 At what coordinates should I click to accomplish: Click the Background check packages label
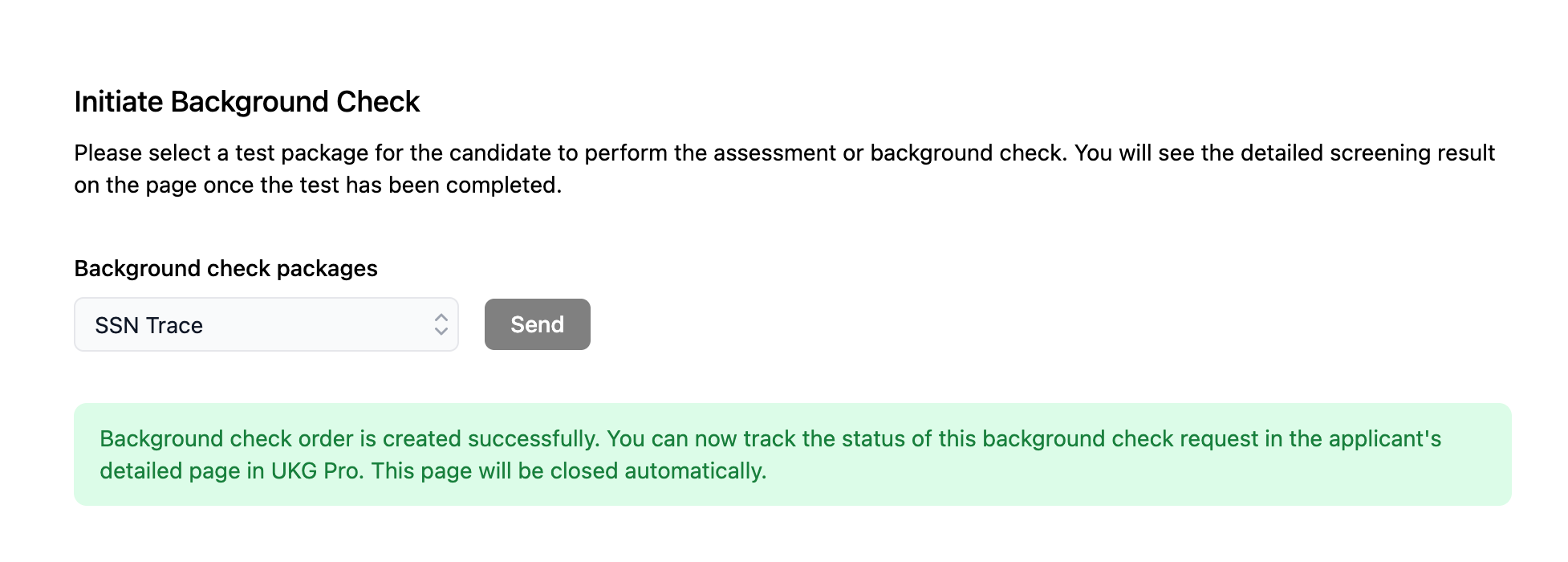tap(225, 268)
